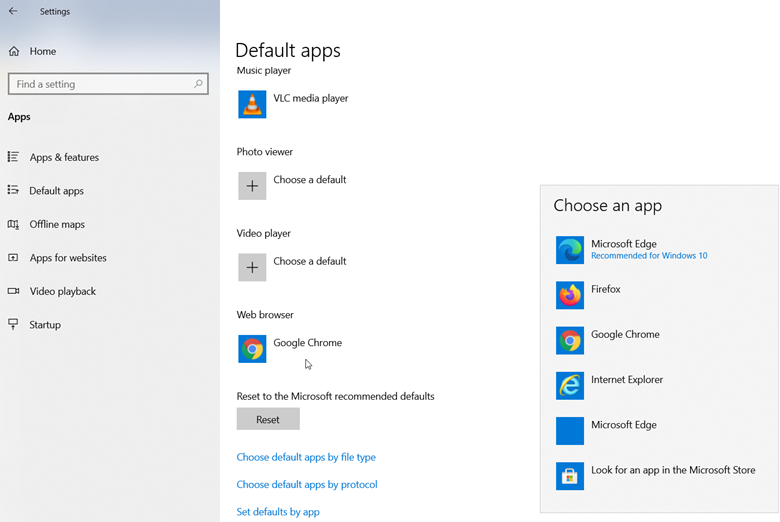Open Apps & features in the sidebar
Image resolution: width=780 pixels, height=522 pixels.
[x=64, y=157]
